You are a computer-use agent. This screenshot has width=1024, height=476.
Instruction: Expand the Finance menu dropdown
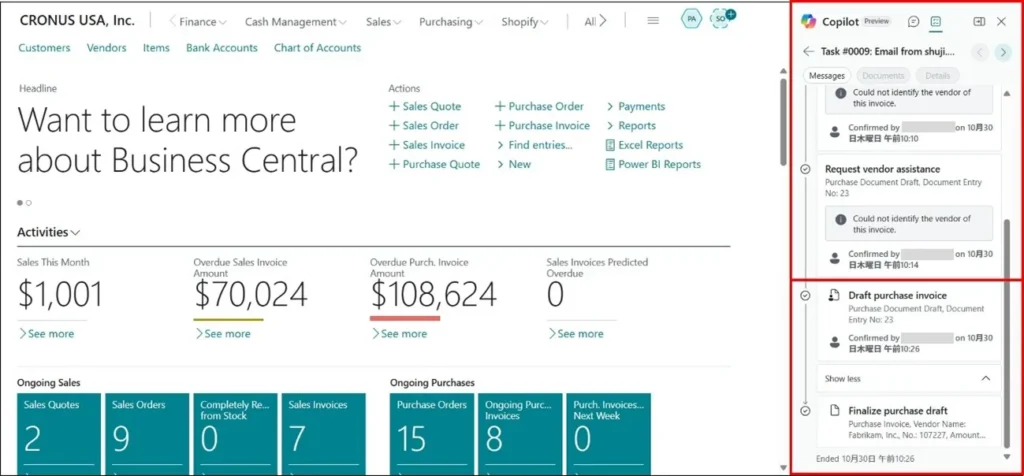point(197,21)
